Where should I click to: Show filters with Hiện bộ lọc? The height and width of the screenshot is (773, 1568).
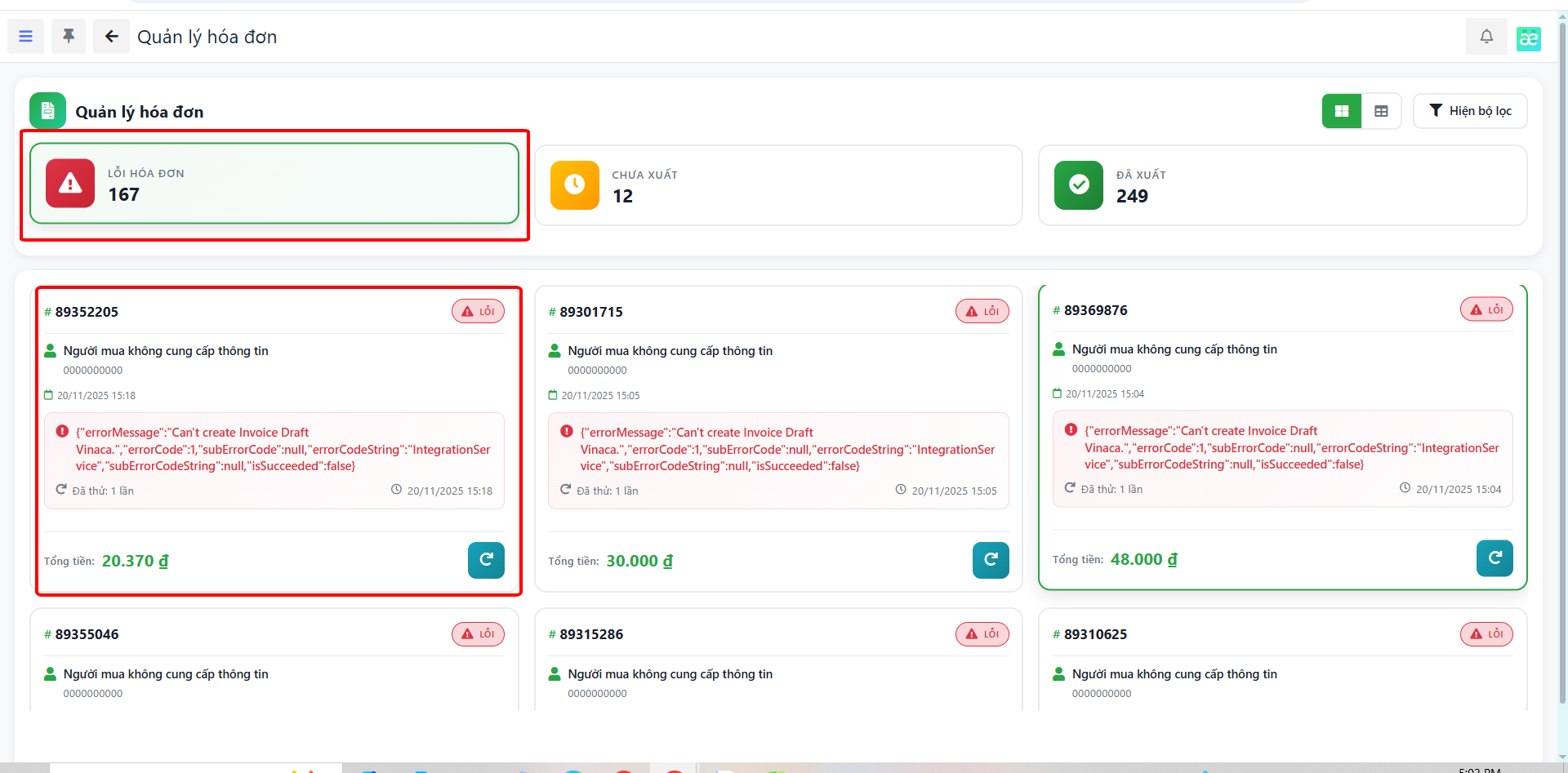(x=1470, y=111)
